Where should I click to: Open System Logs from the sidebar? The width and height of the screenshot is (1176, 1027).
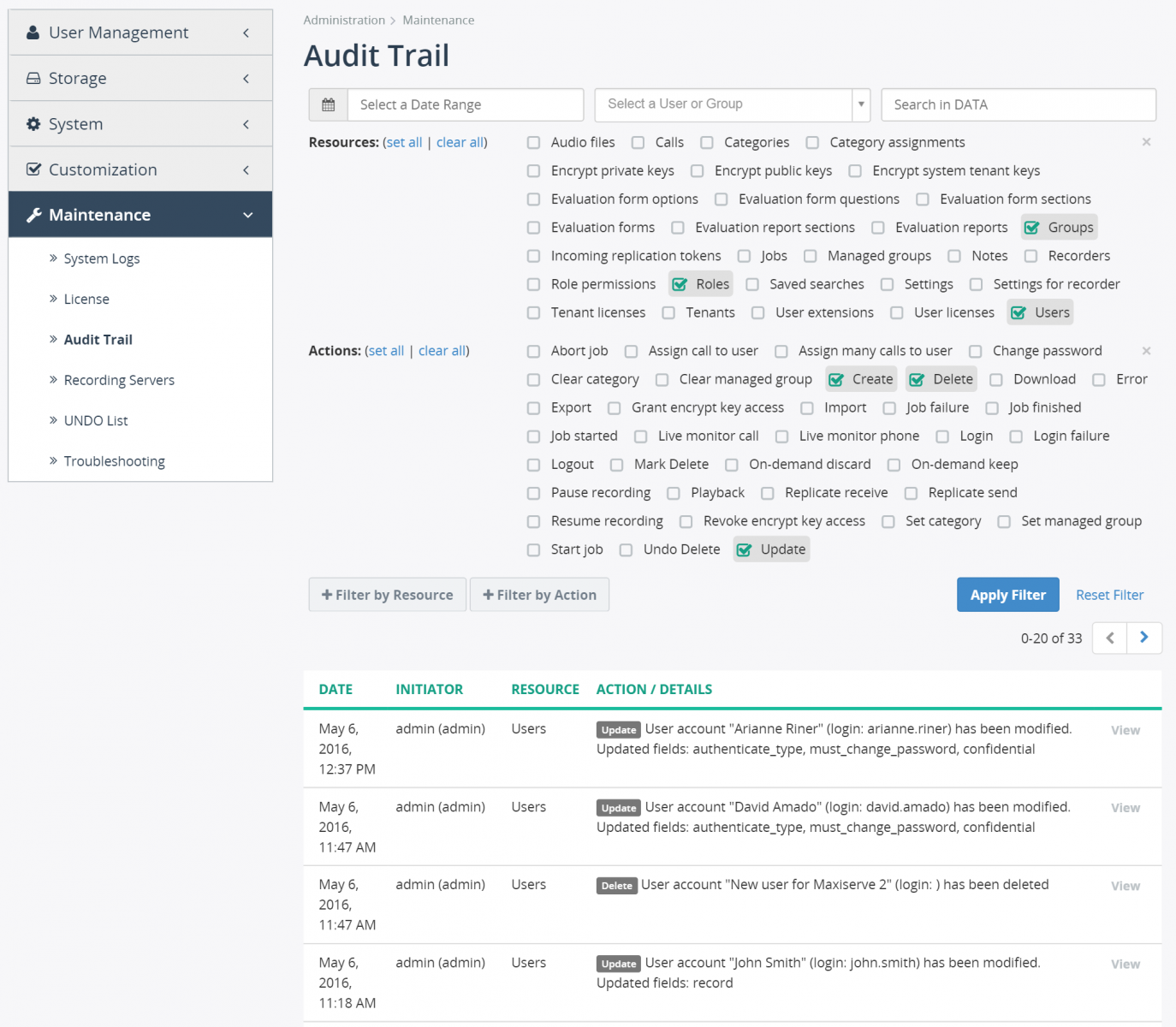(101, 258)
